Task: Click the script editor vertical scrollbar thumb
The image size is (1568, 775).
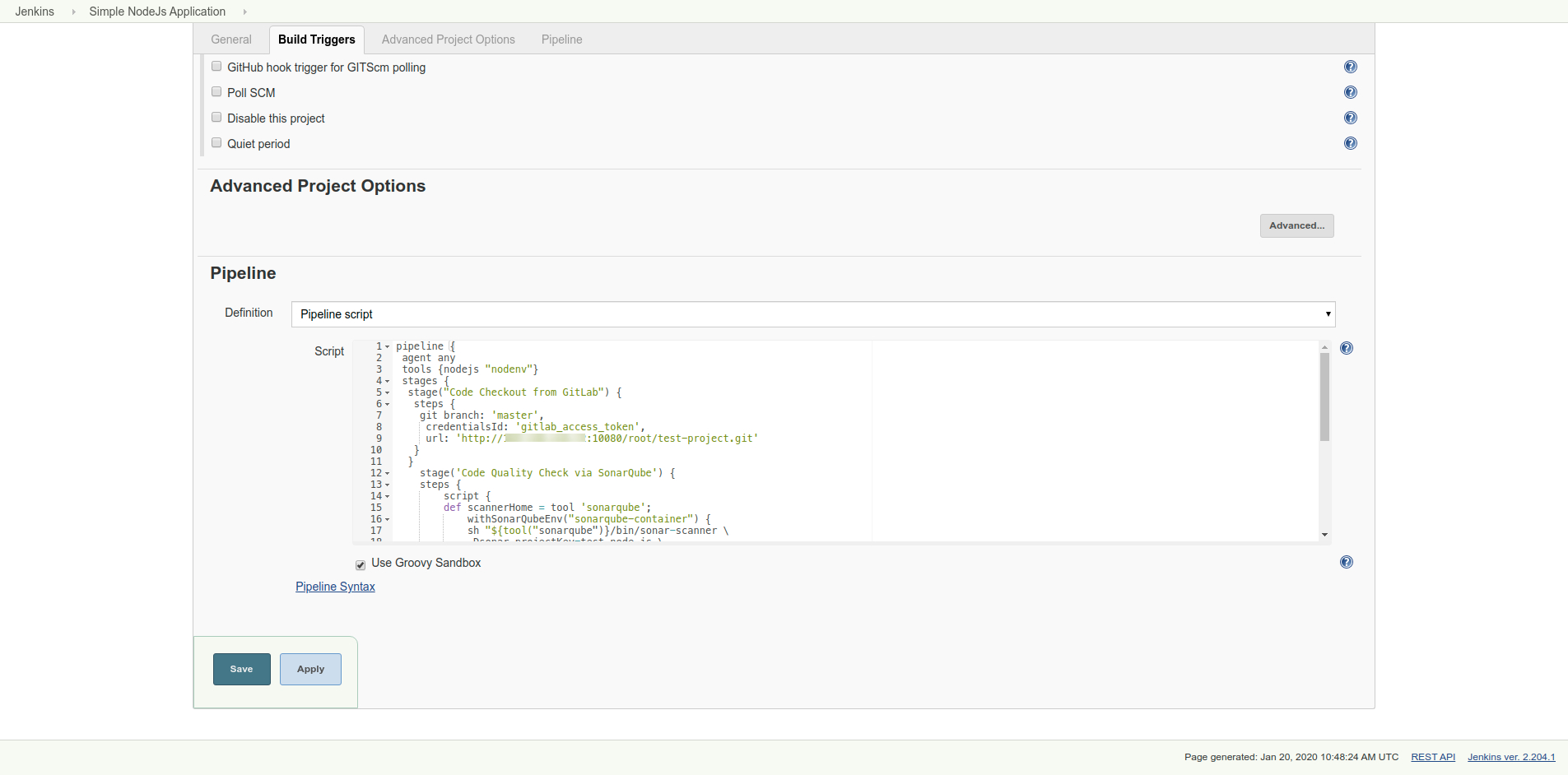Action: [1324, 398]
